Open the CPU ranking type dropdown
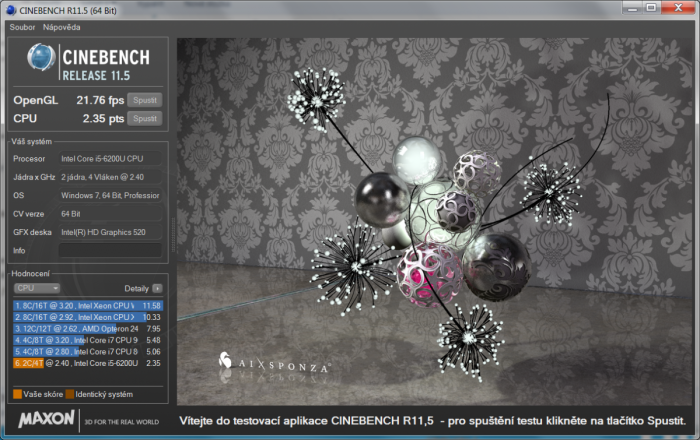Viewport: 700px width, 440px height. [x=37, y=288]
